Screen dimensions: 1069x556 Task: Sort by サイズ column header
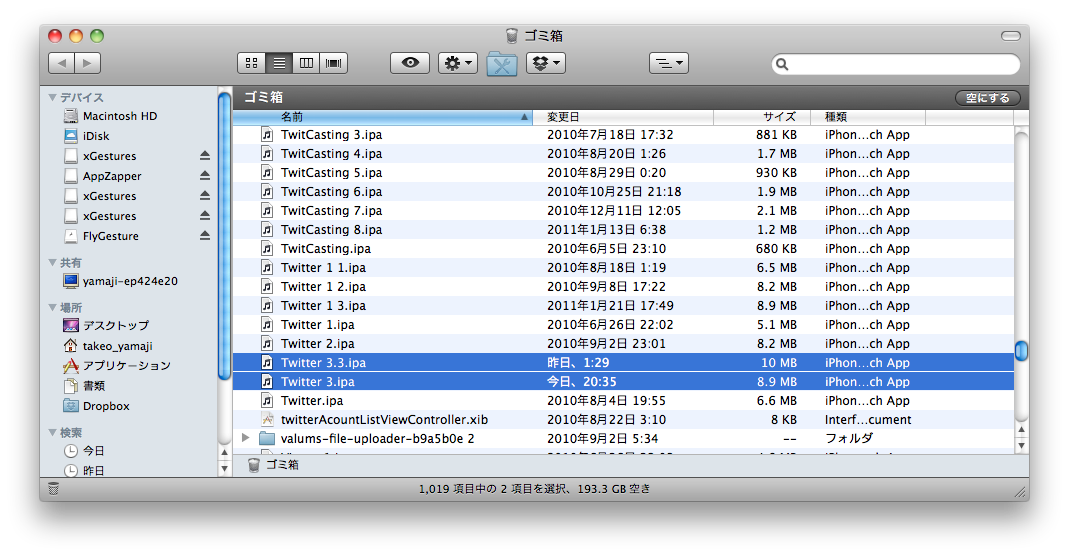point(762,117)
